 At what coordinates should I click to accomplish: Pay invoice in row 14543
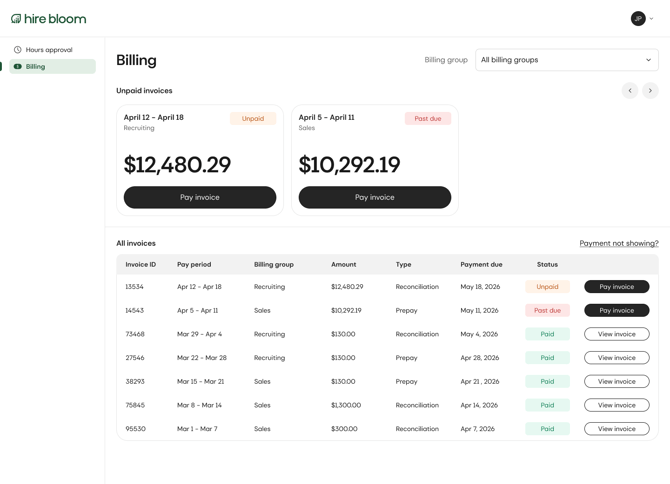pos(617,310)
